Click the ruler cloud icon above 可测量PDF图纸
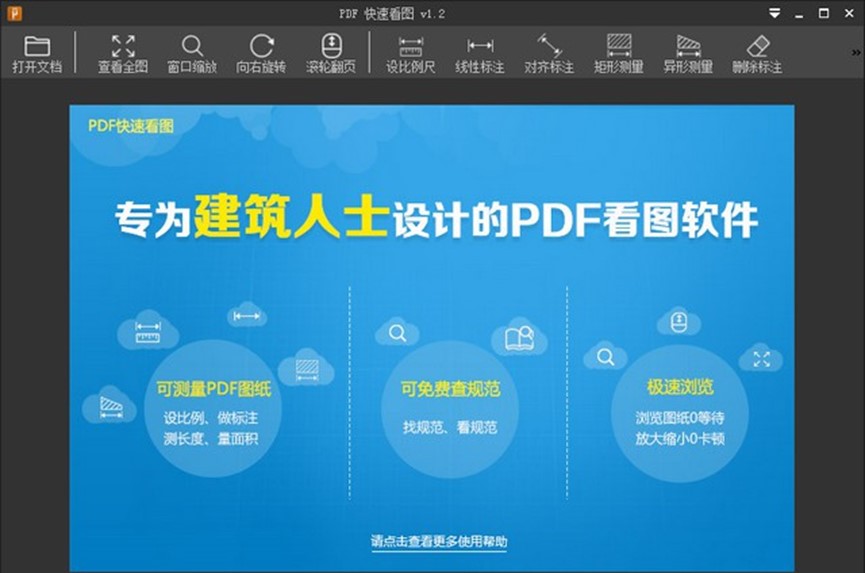The width and height of the screenshot is (865, 573). [x=148, y=333]
